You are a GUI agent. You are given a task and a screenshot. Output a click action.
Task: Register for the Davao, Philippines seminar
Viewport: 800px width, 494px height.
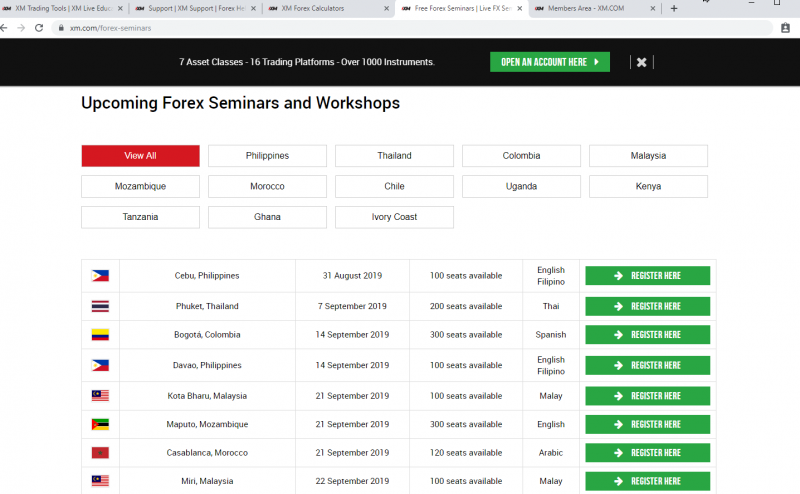647,365
